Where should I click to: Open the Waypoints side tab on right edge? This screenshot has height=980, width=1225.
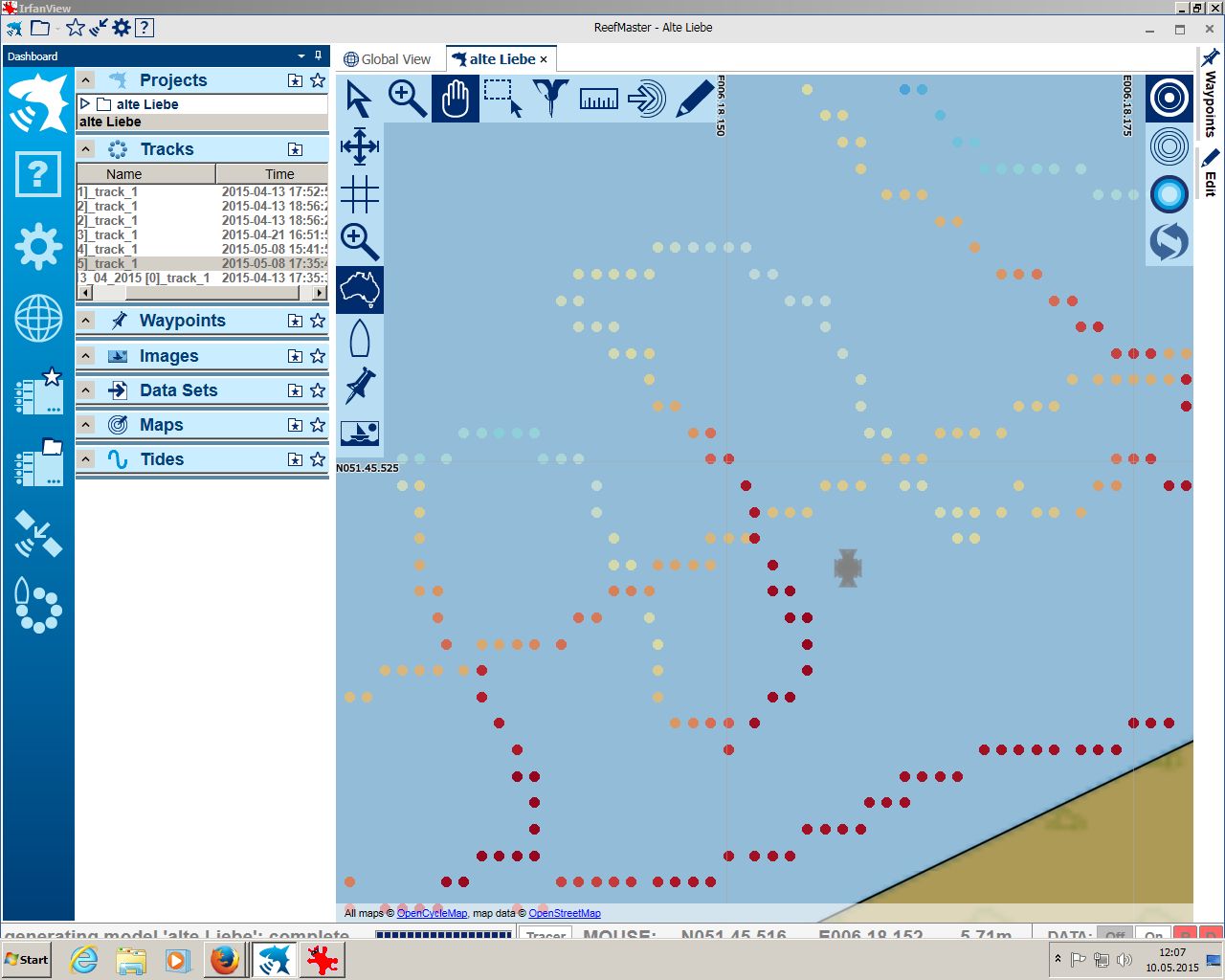(1211, 94)
